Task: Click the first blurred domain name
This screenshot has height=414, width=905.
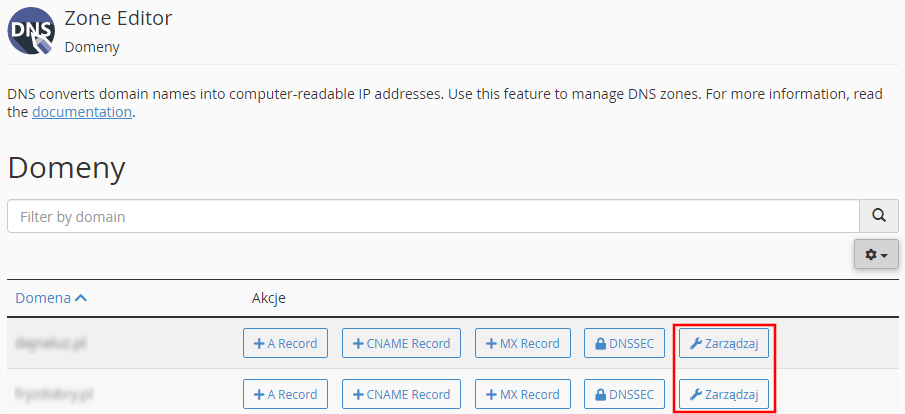Action: (52, 343)
